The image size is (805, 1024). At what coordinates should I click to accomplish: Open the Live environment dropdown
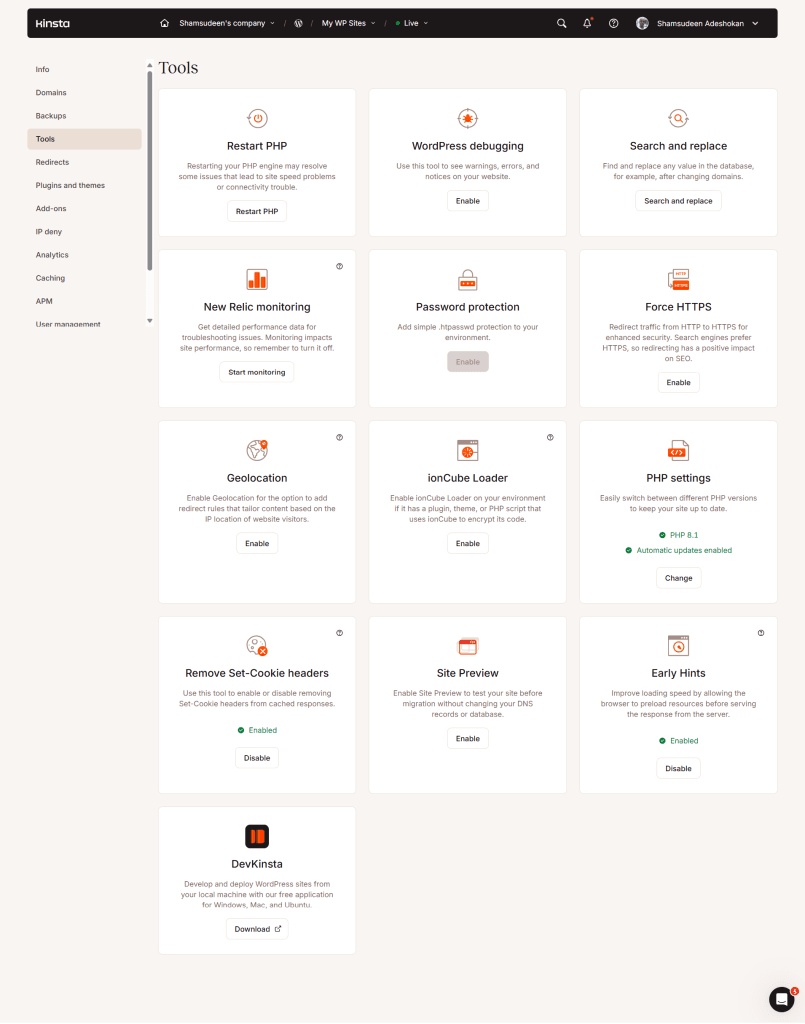point(412,23)
